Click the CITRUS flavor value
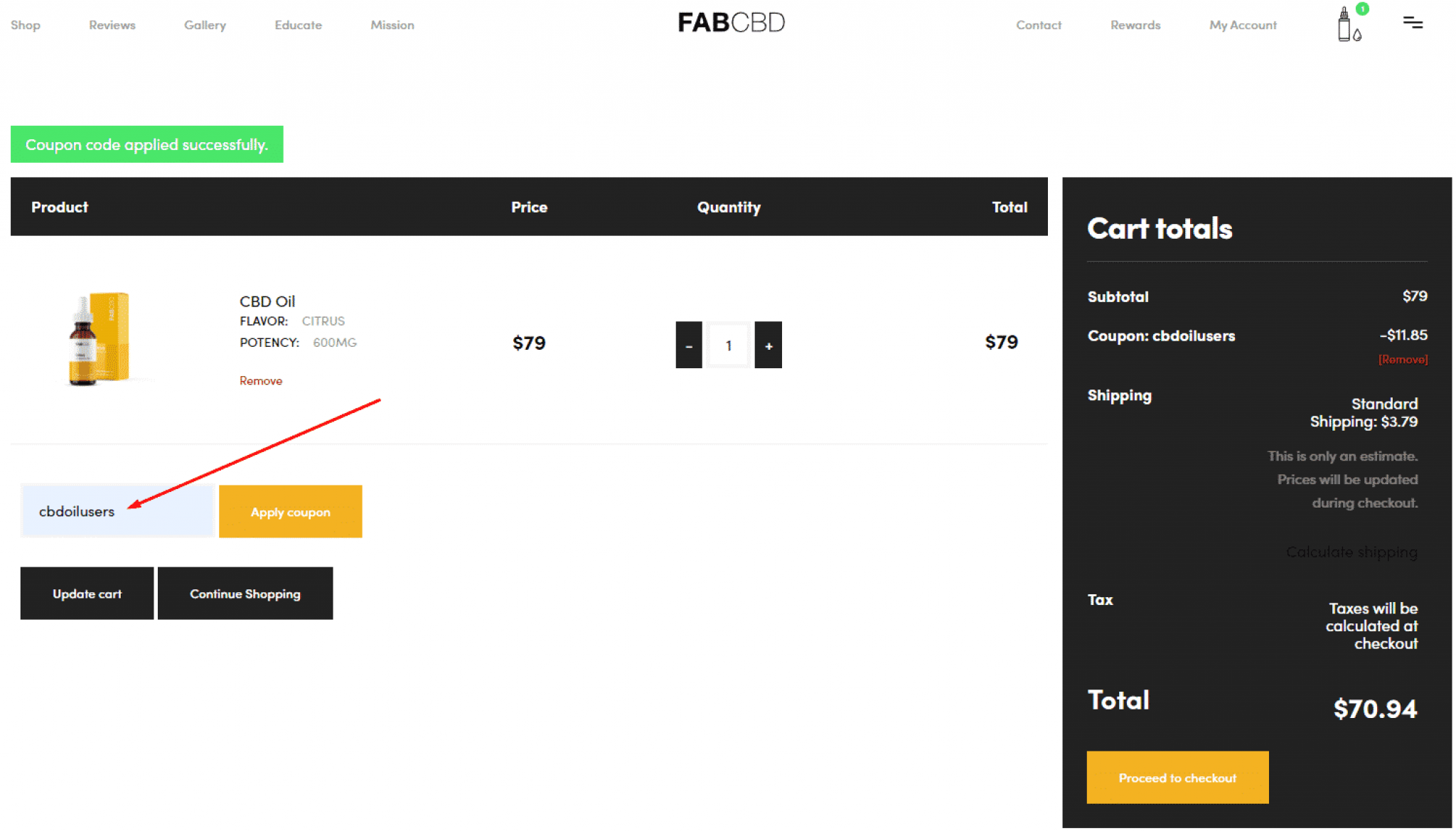This screenshot has height=831, width=1456. 323,321
